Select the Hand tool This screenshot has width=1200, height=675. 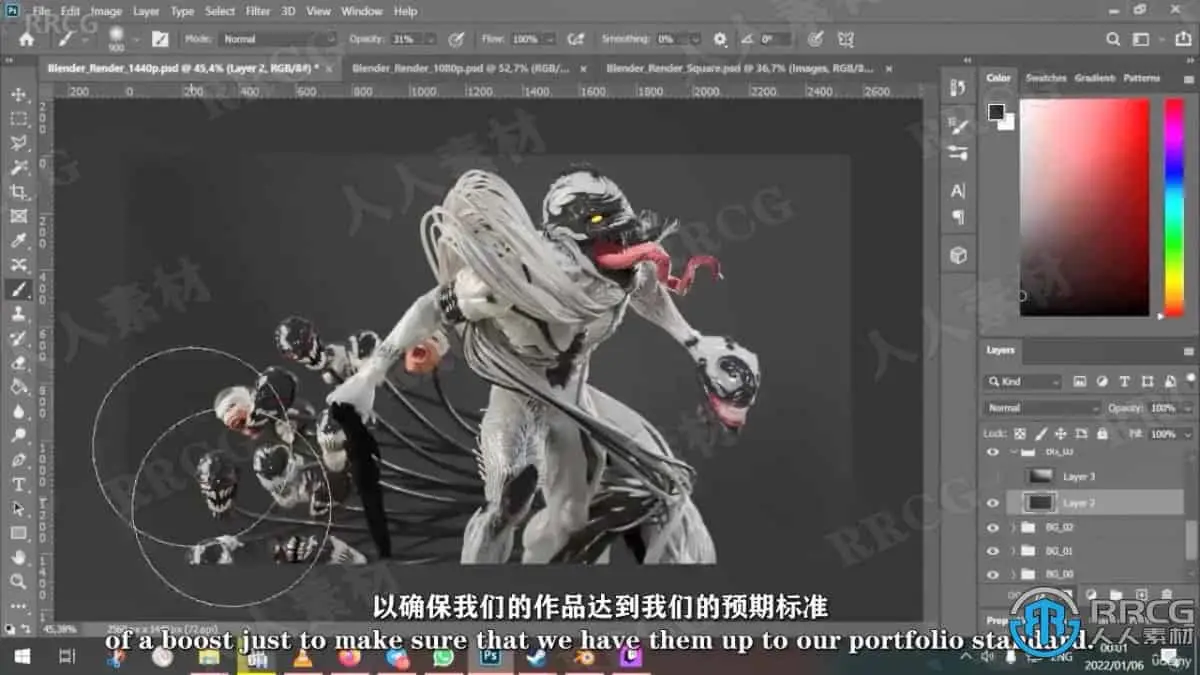pos(19,557)
